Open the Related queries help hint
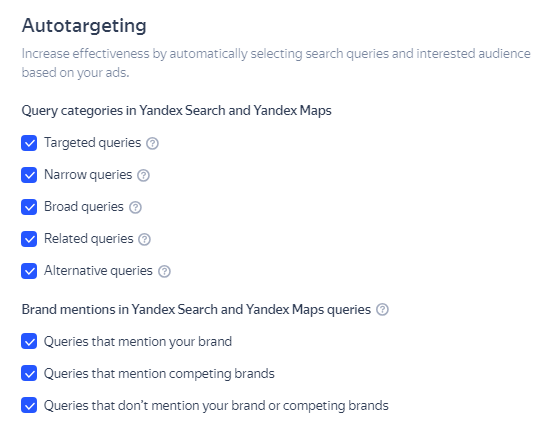 click(144, 239)
